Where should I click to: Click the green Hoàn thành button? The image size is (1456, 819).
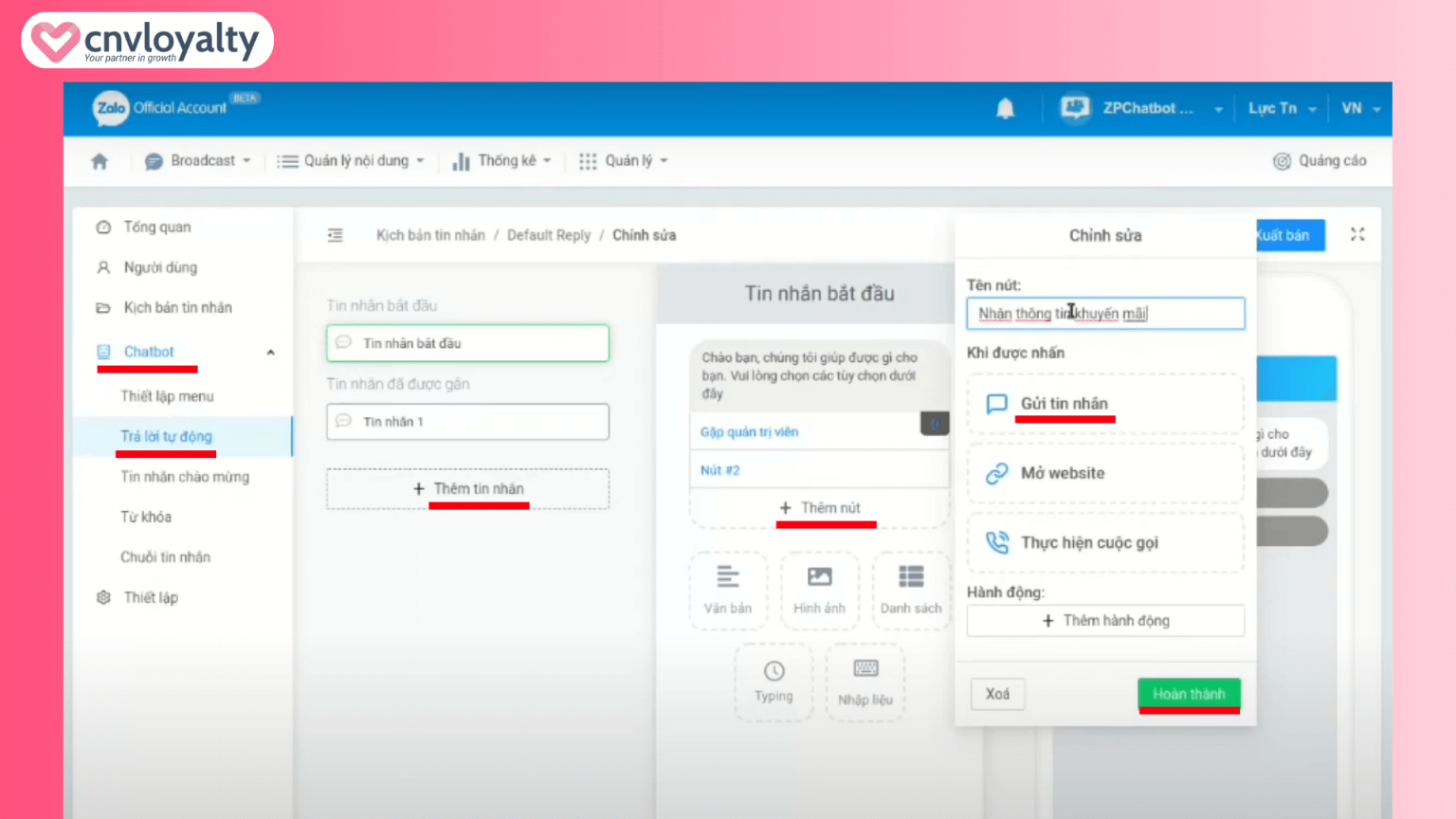pos(1189,694)
